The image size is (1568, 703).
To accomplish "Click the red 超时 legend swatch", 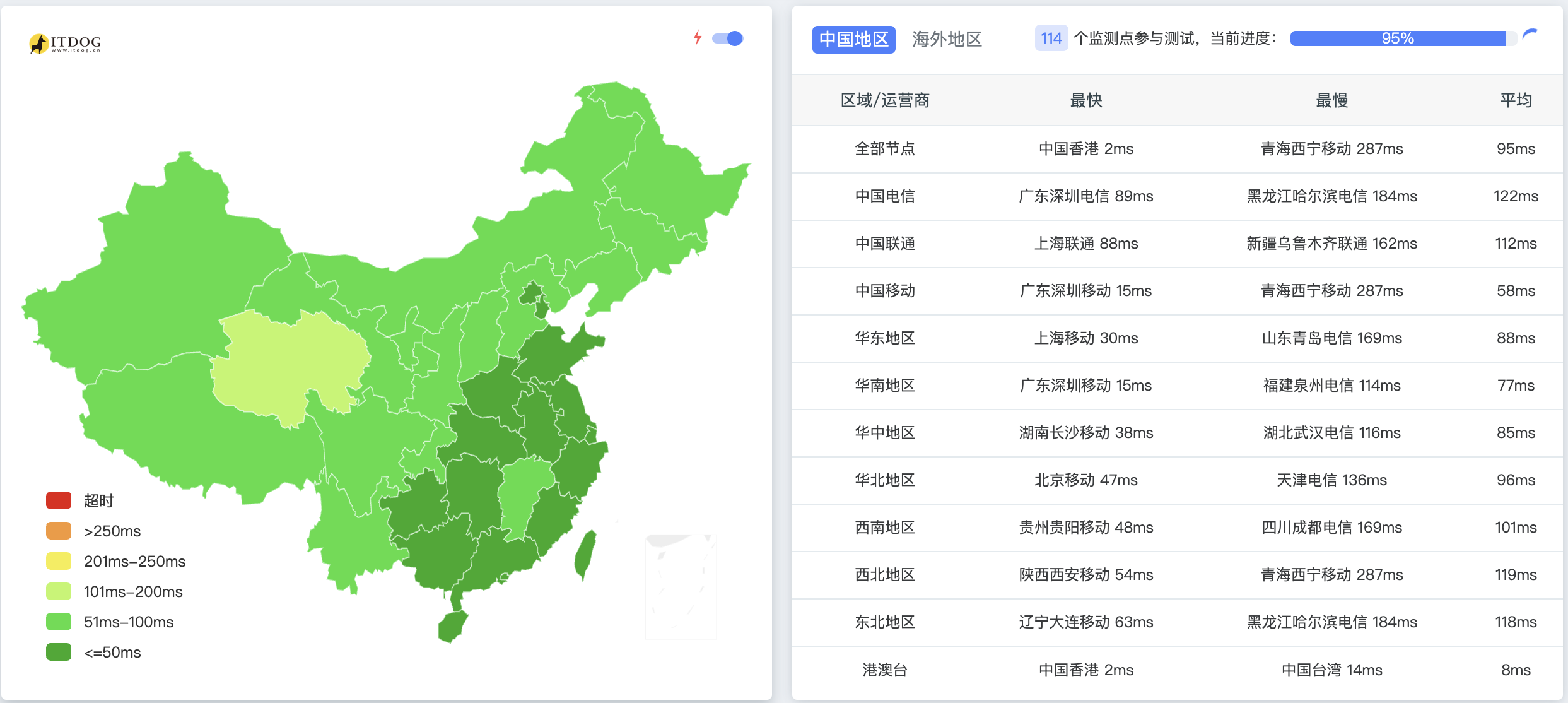I will [59, 500].
